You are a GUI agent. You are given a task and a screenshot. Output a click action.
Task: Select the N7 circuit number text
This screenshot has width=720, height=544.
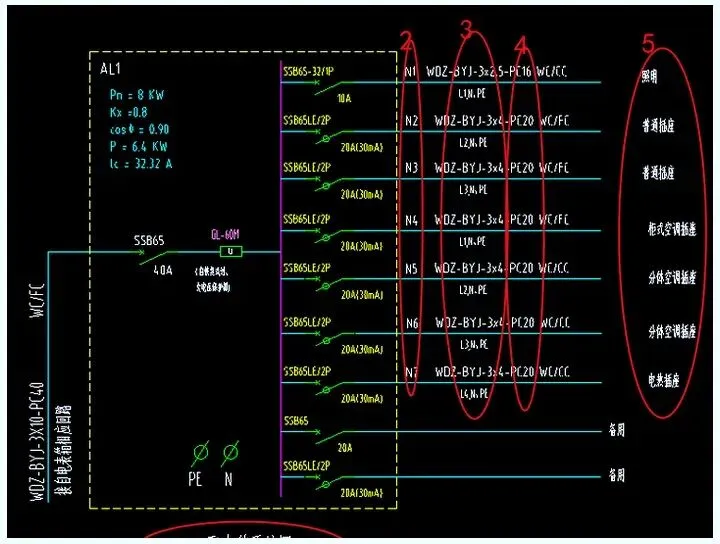click(411, 372)
